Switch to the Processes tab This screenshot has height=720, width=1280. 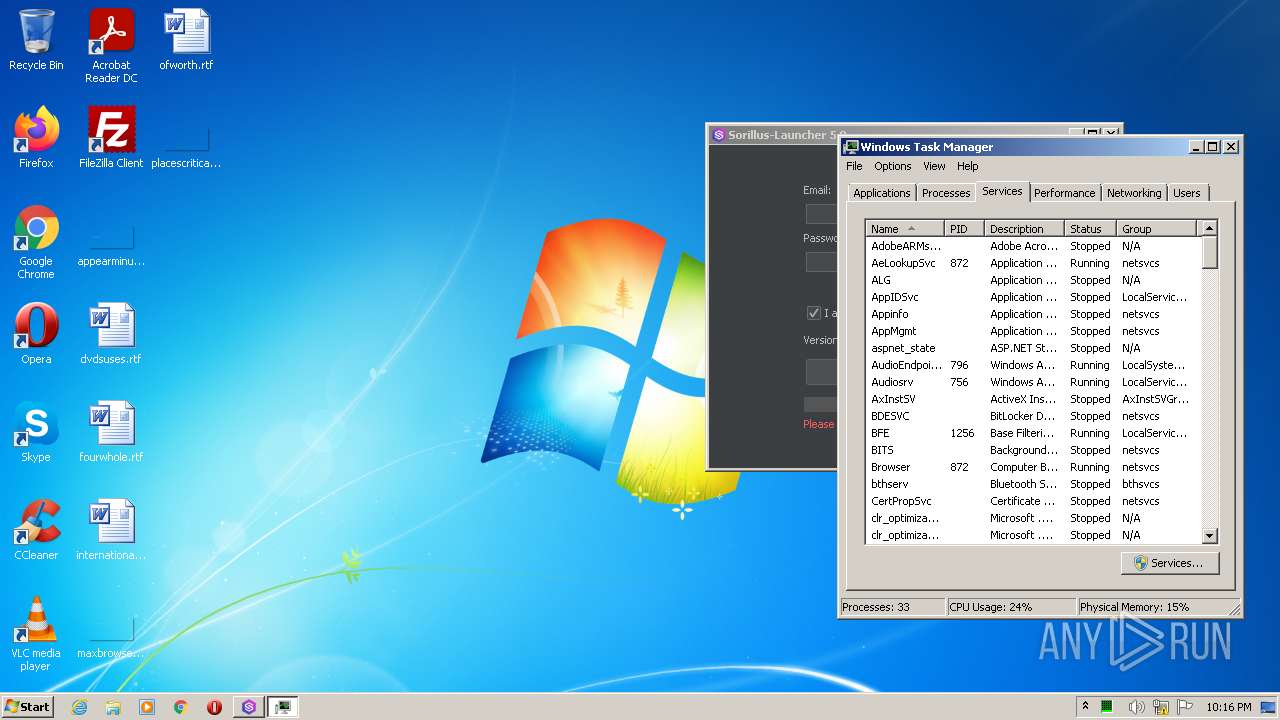[x=945, y=193]
